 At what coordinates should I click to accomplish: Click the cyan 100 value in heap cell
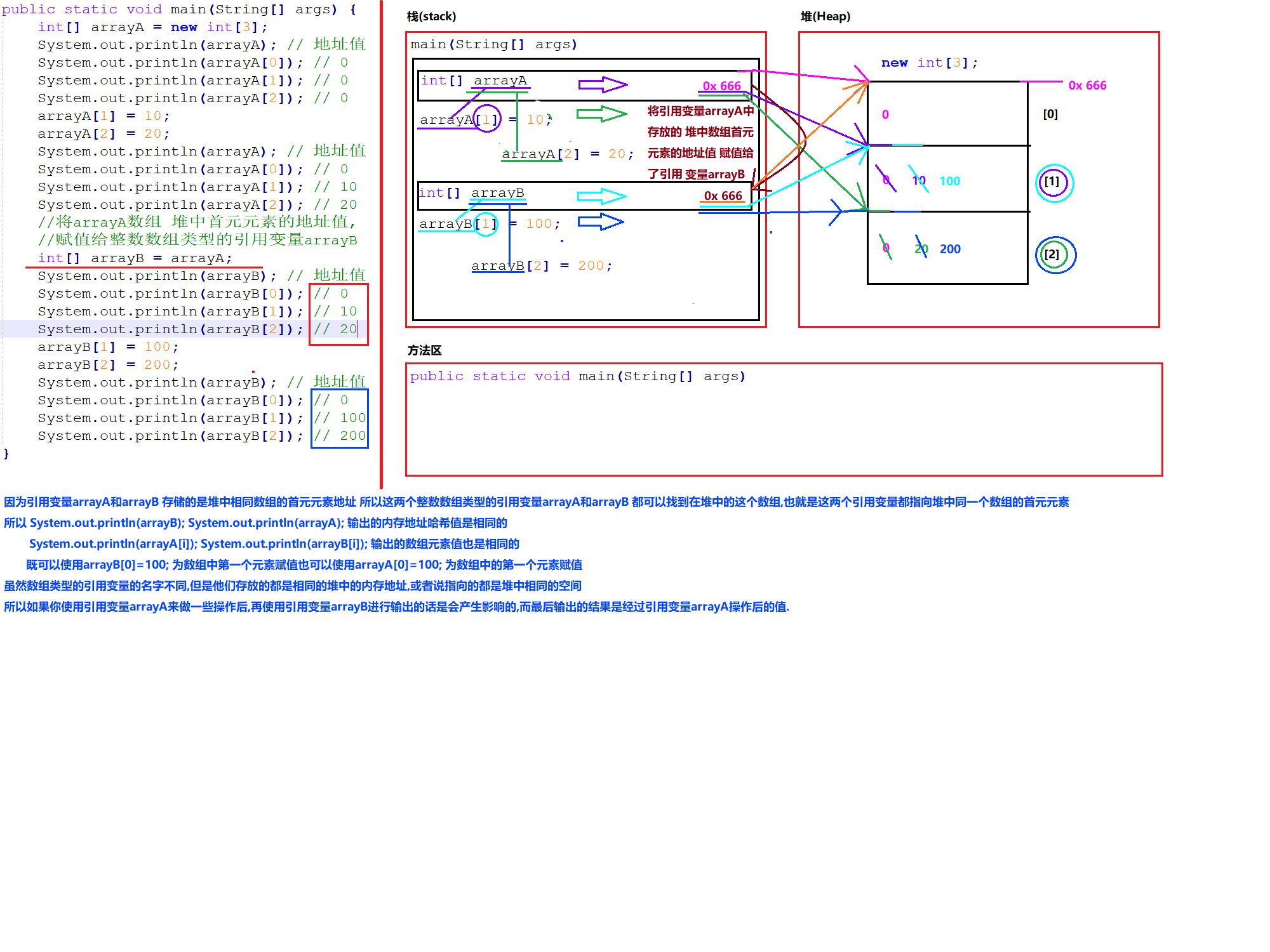[x=949, y=182]
